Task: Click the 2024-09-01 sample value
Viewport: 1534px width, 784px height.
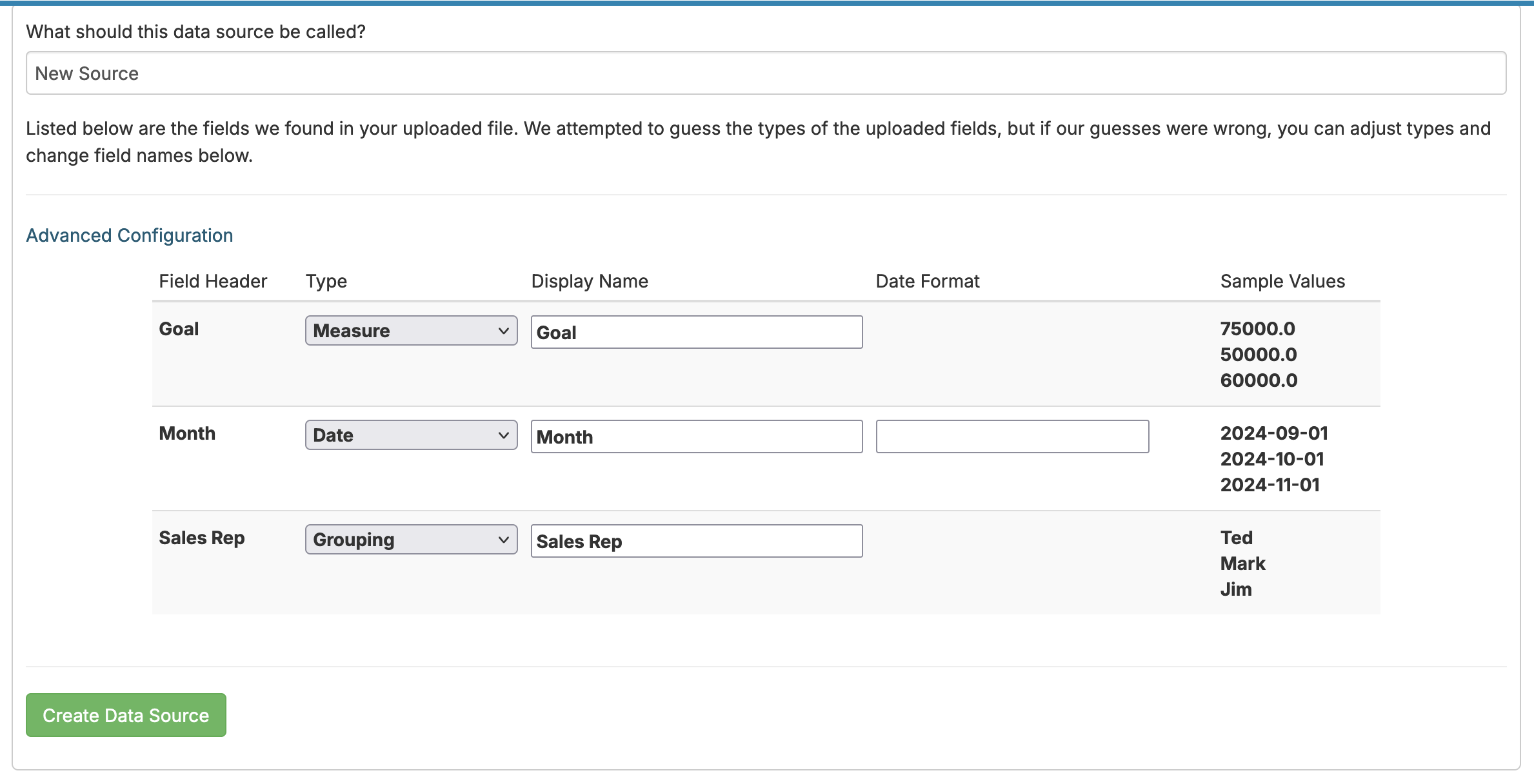Action: [x=1273, y=433]
